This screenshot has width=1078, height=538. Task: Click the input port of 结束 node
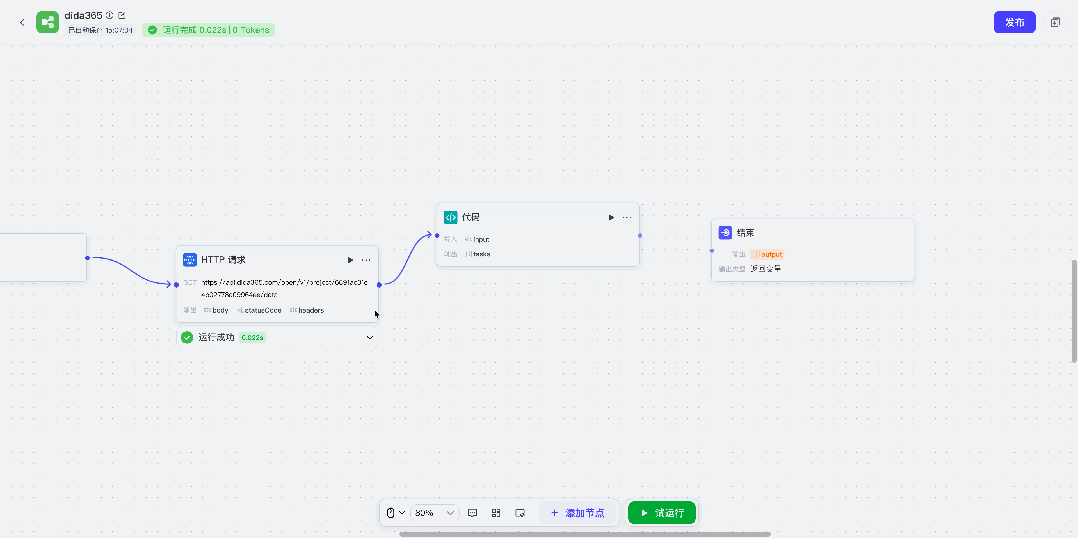click(712, 251)
